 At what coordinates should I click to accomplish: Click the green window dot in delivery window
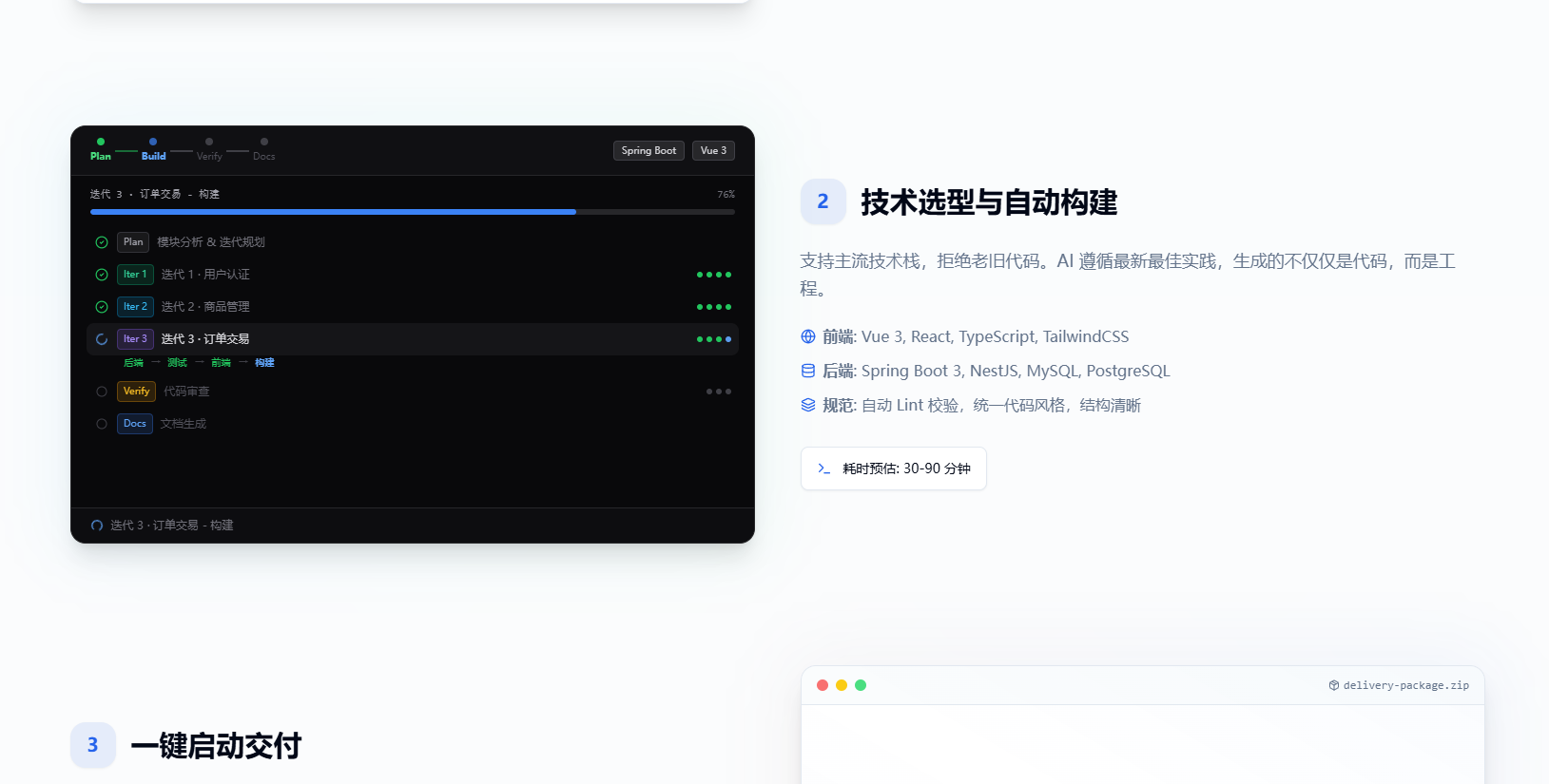[861, 685]
